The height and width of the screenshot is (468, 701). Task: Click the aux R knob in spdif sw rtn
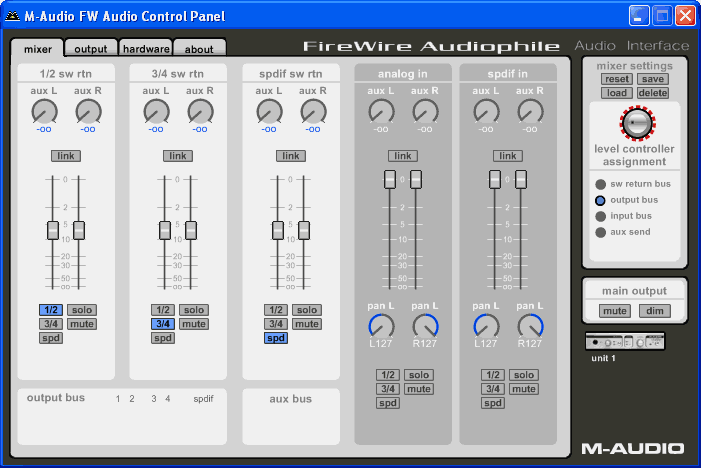click(313, 112)
